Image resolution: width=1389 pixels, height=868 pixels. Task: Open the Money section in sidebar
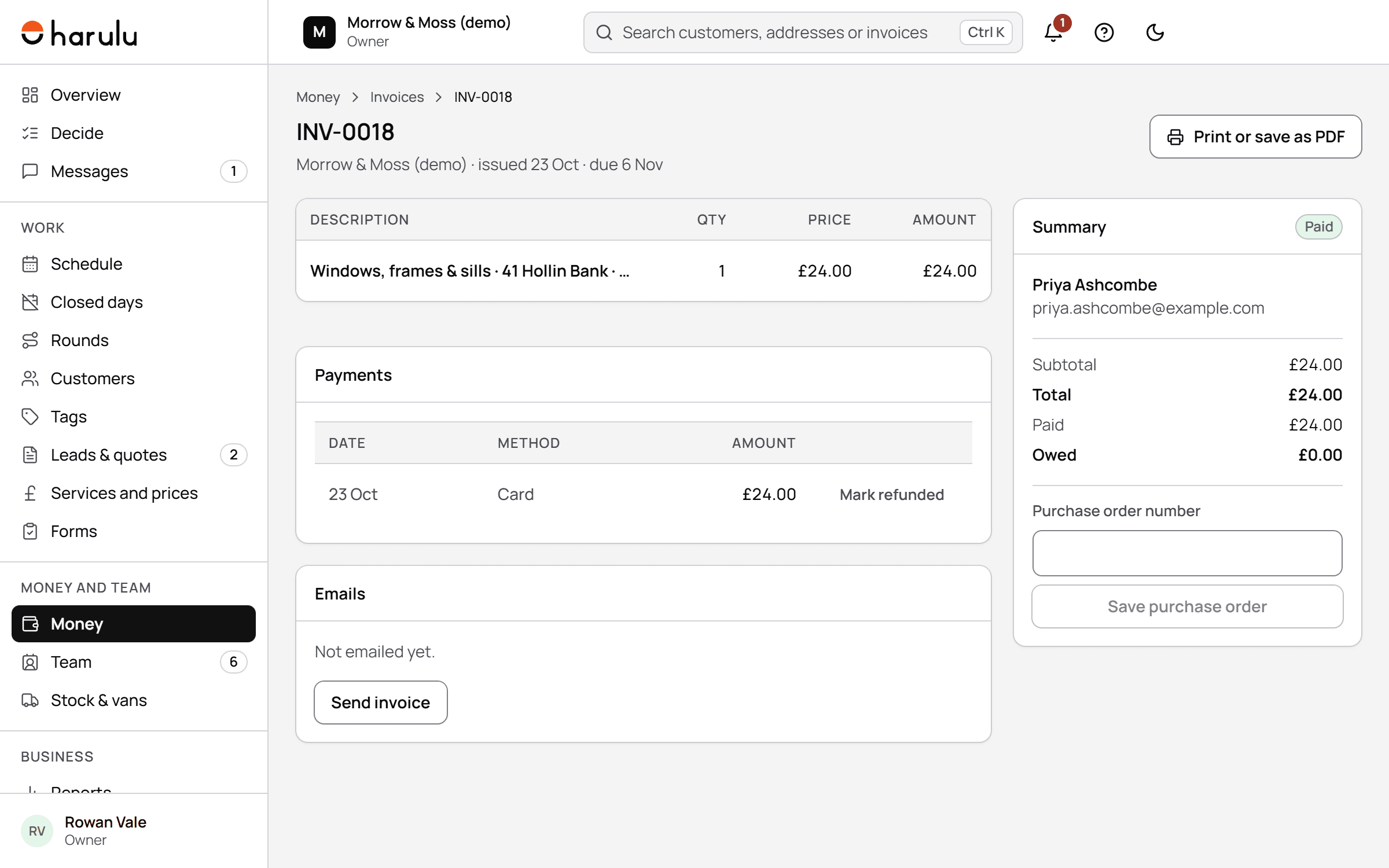[134, 624]
